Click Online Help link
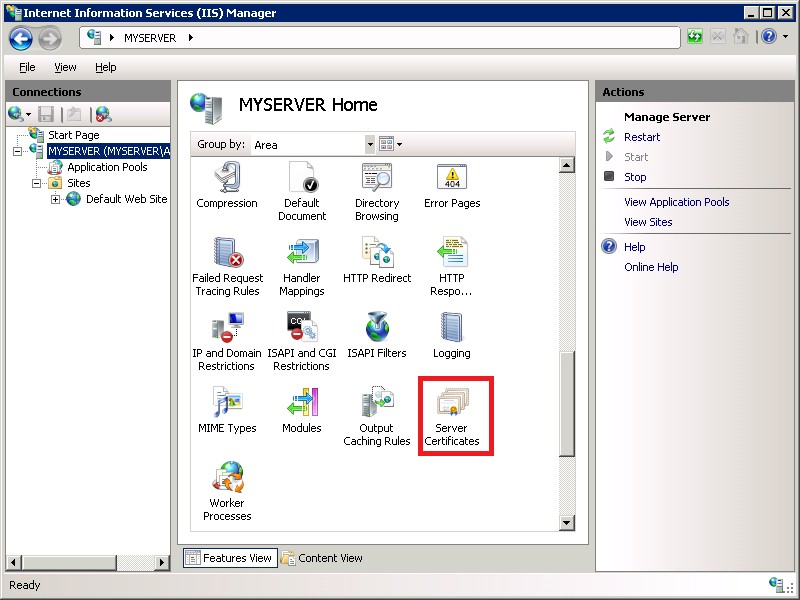This screenshot has width=800, height=600. (651, 267)
